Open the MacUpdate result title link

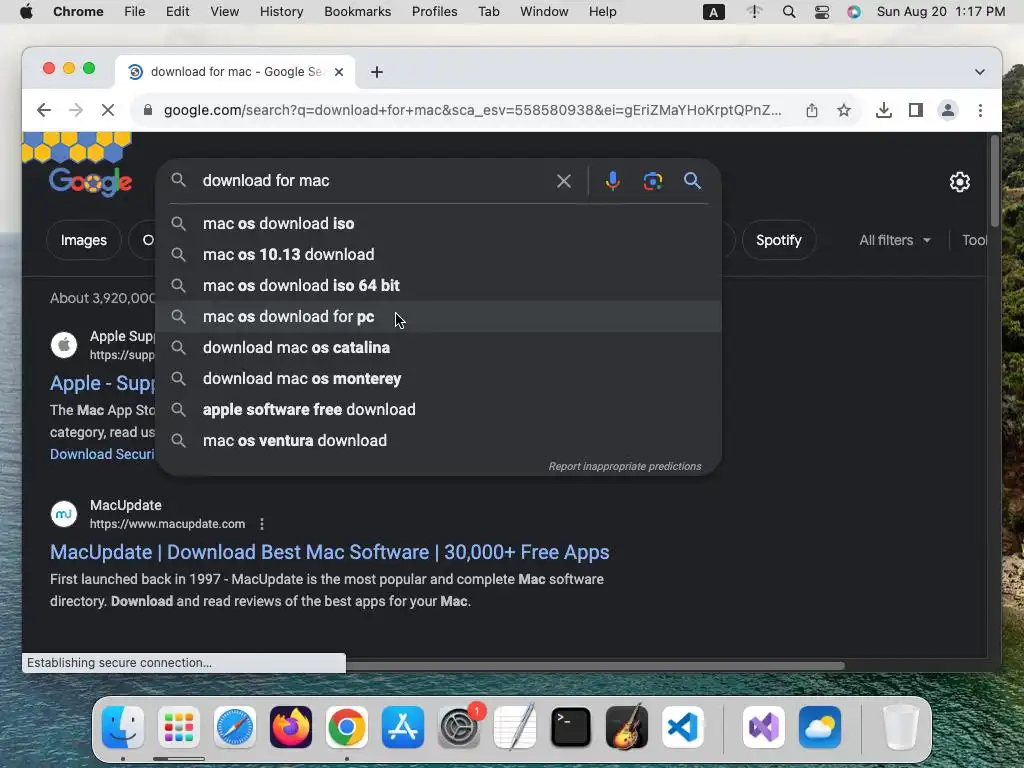(x=330, y=552)
